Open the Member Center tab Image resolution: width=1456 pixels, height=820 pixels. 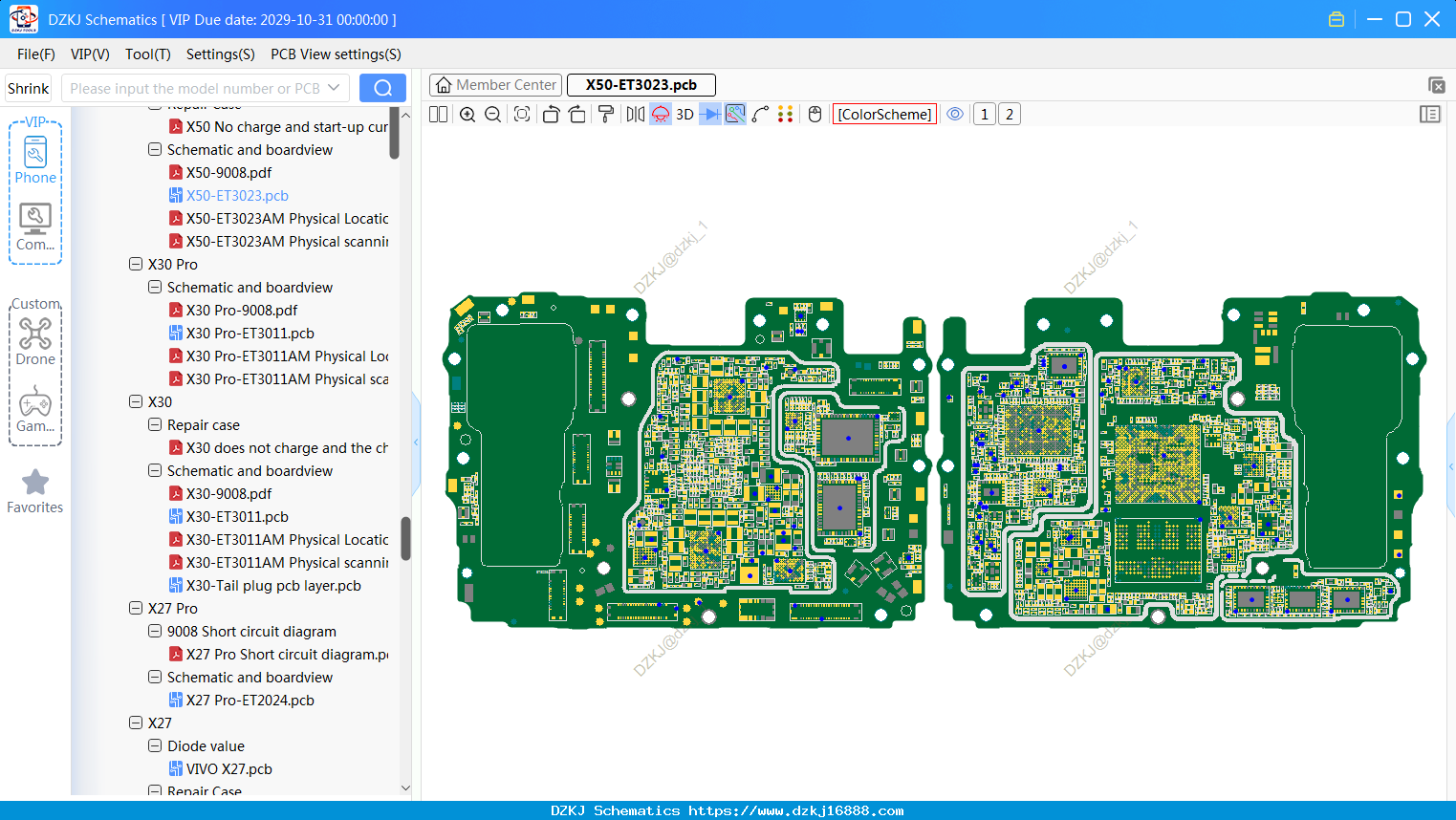coord(495,85)
